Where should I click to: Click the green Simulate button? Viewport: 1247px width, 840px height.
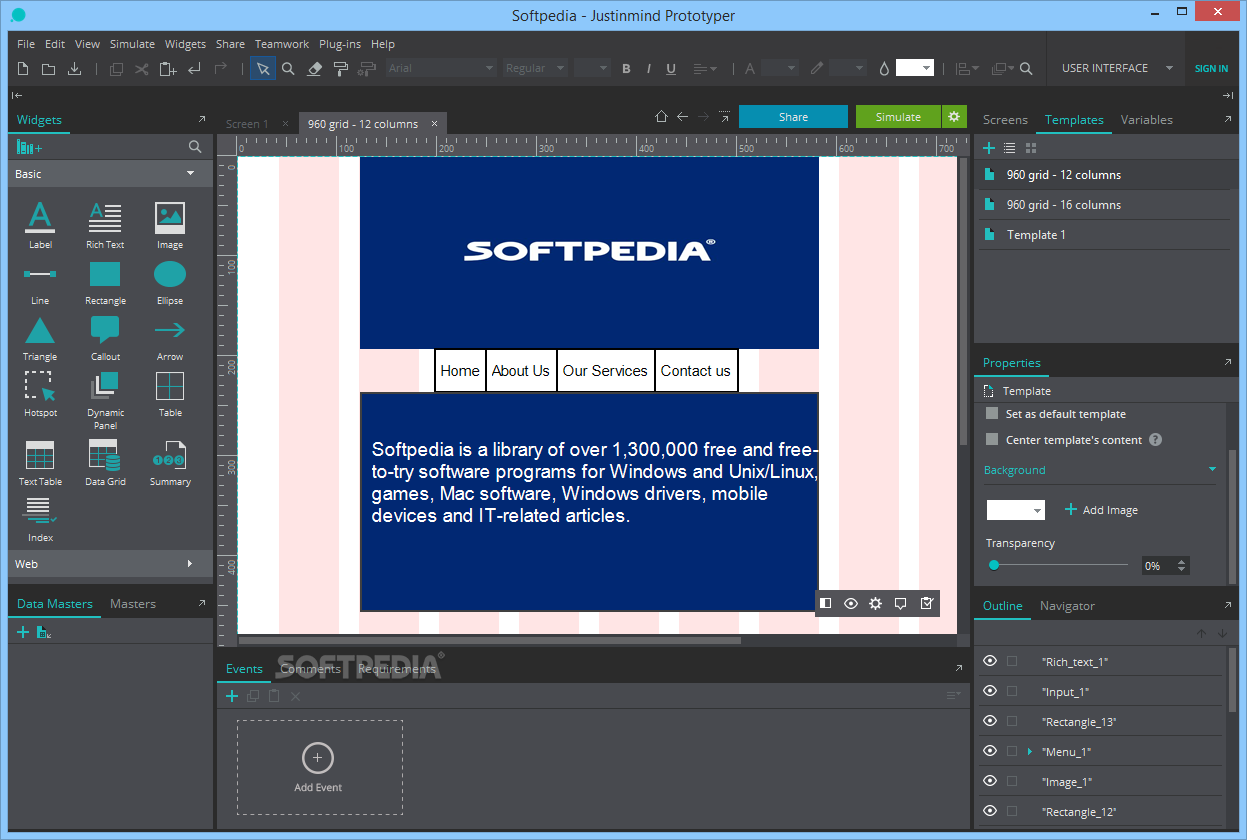(x=898, y=117)
